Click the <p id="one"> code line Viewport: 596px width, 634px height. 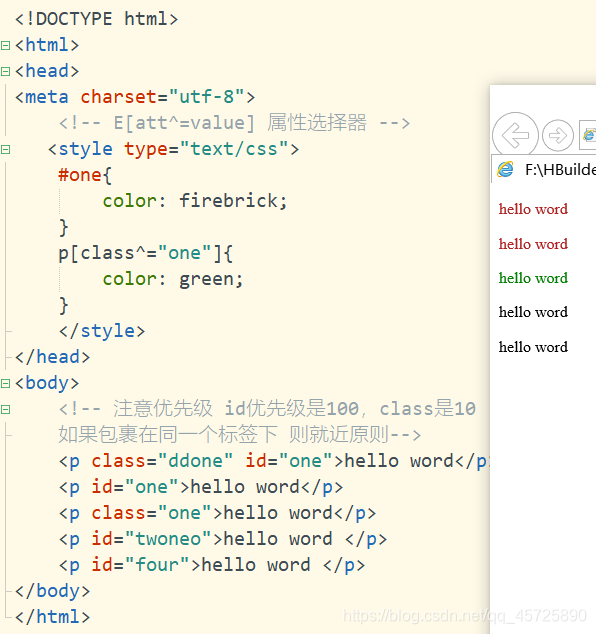(x=201, y=487)
